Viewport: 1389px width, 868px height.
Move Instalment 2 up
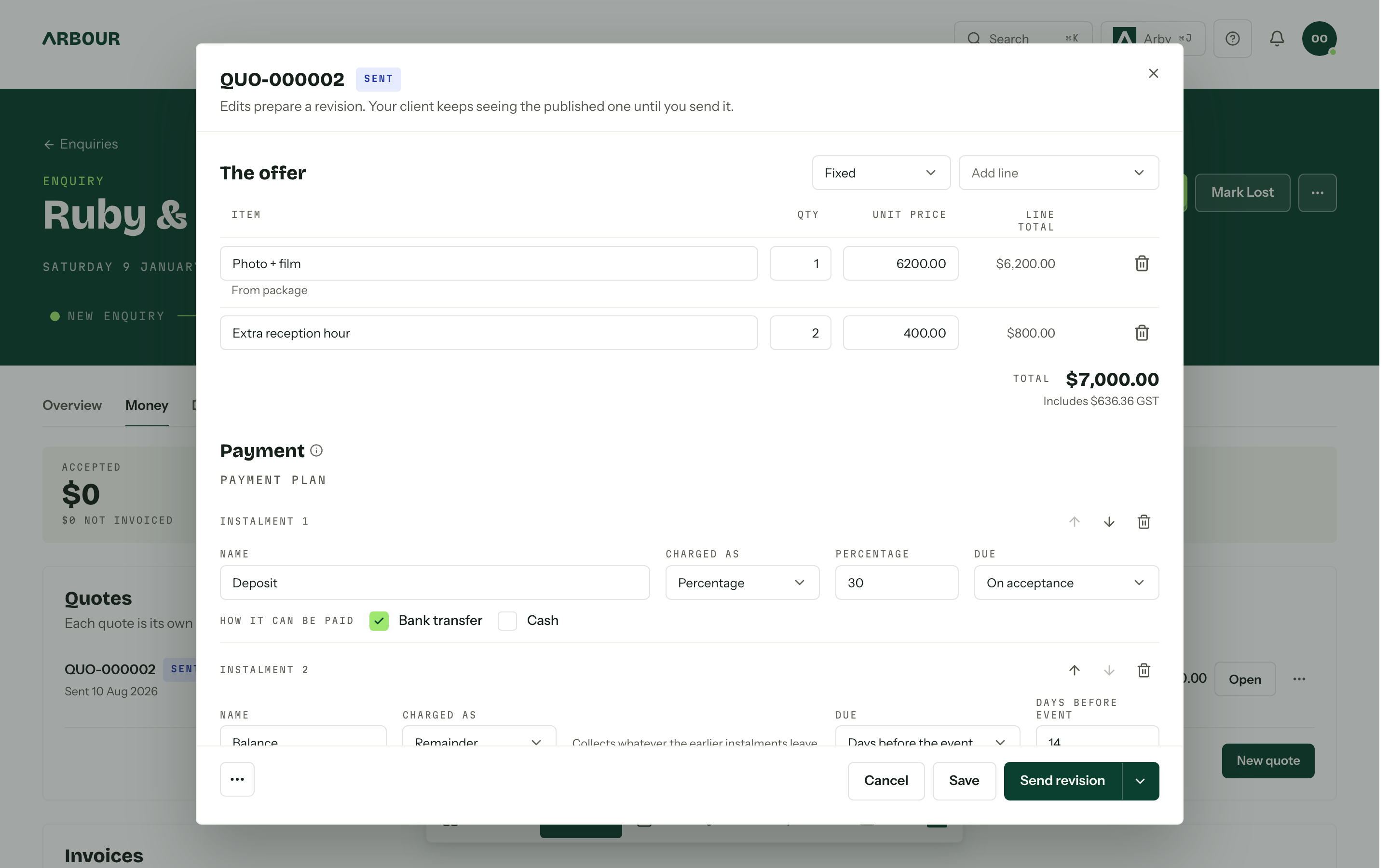pyautogui.click(x=1075, y=670)
